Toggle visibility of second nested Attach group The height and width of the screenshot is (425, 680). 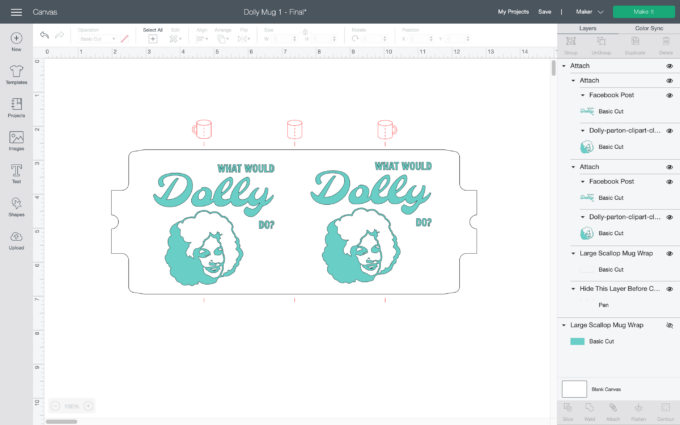coord(670,167)
